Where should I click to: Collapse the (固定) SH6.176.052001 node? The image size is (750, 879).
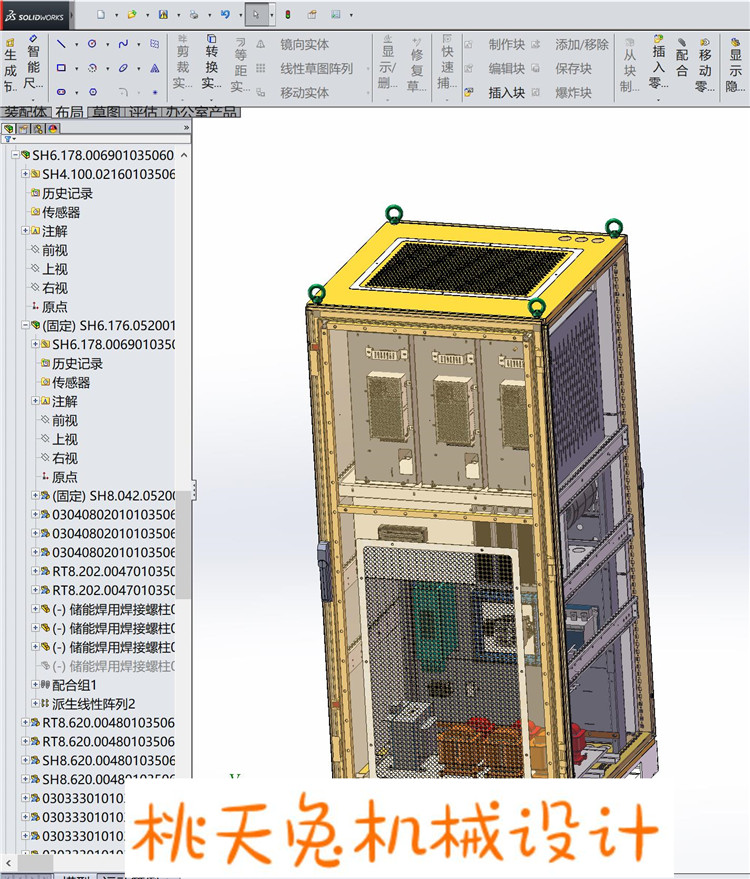tap(25, 325)
